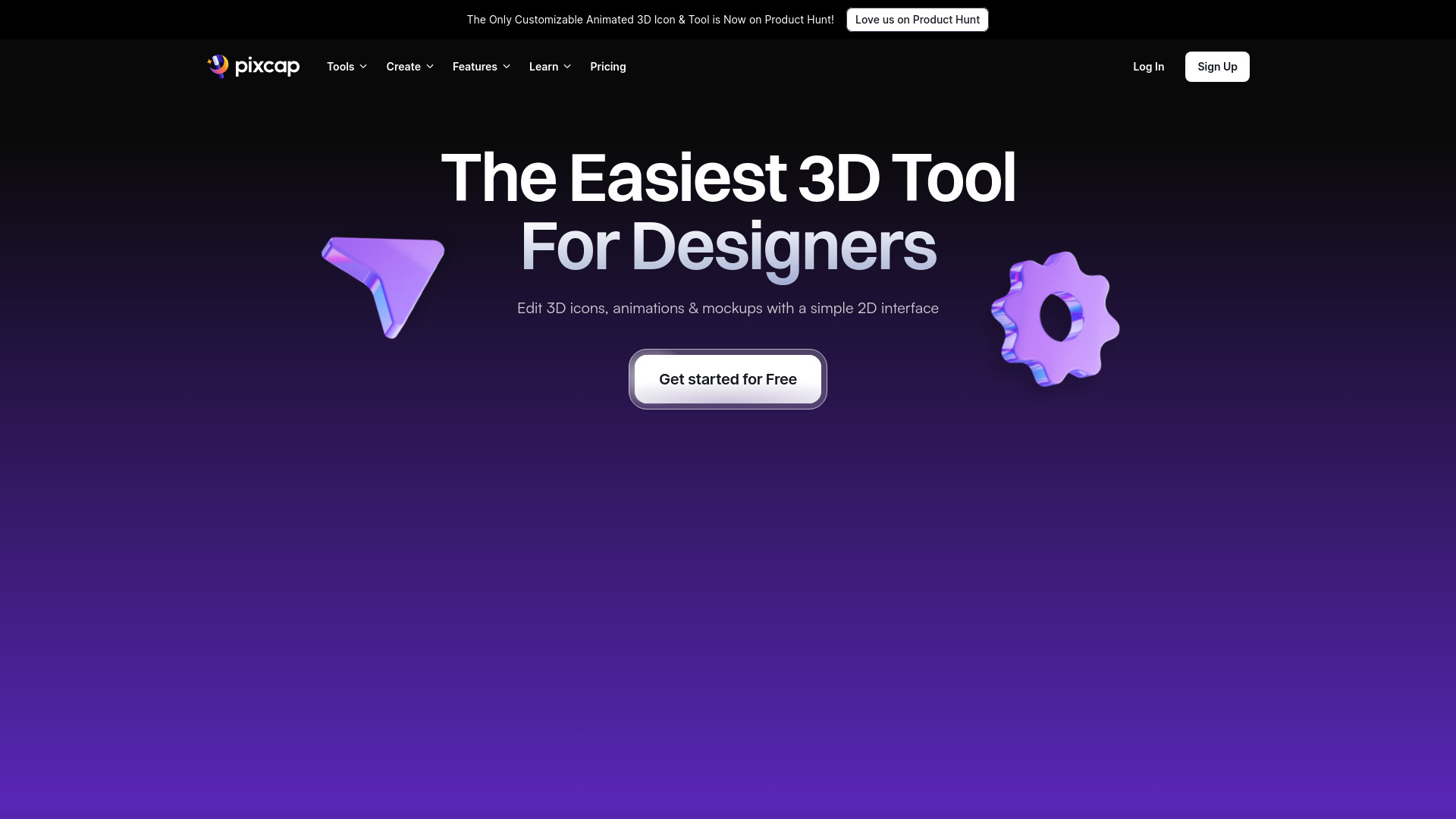The width and height of the screenshot is (1456, 819).
Task: Click the Sign Up button
Action: (1217, 66)
